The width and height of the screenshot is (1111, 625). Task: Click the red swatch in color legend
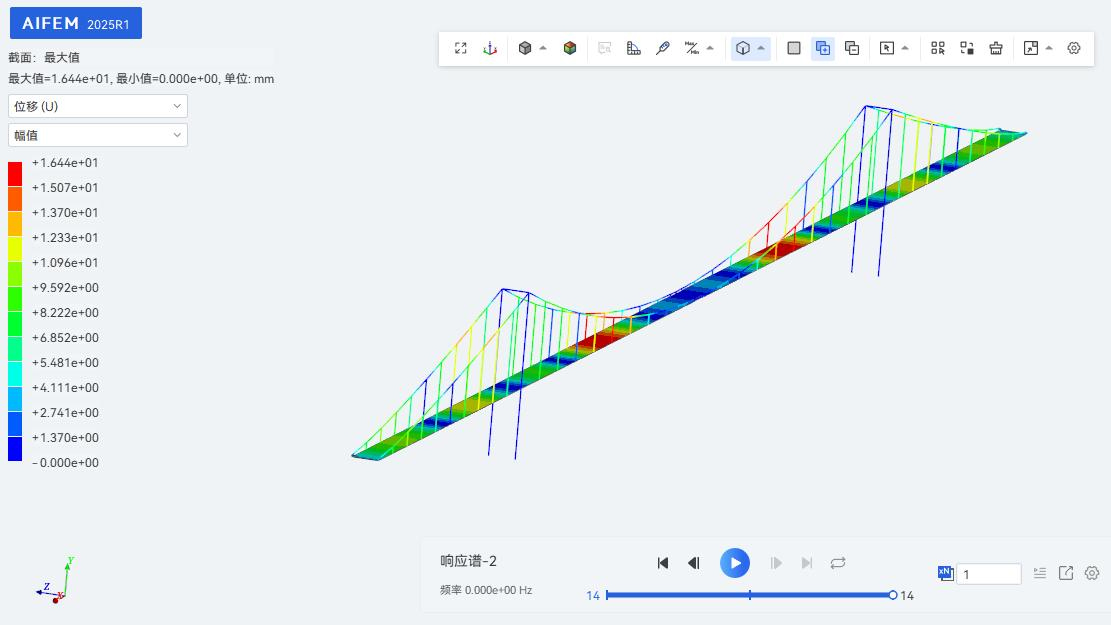[x=15, y=174]
